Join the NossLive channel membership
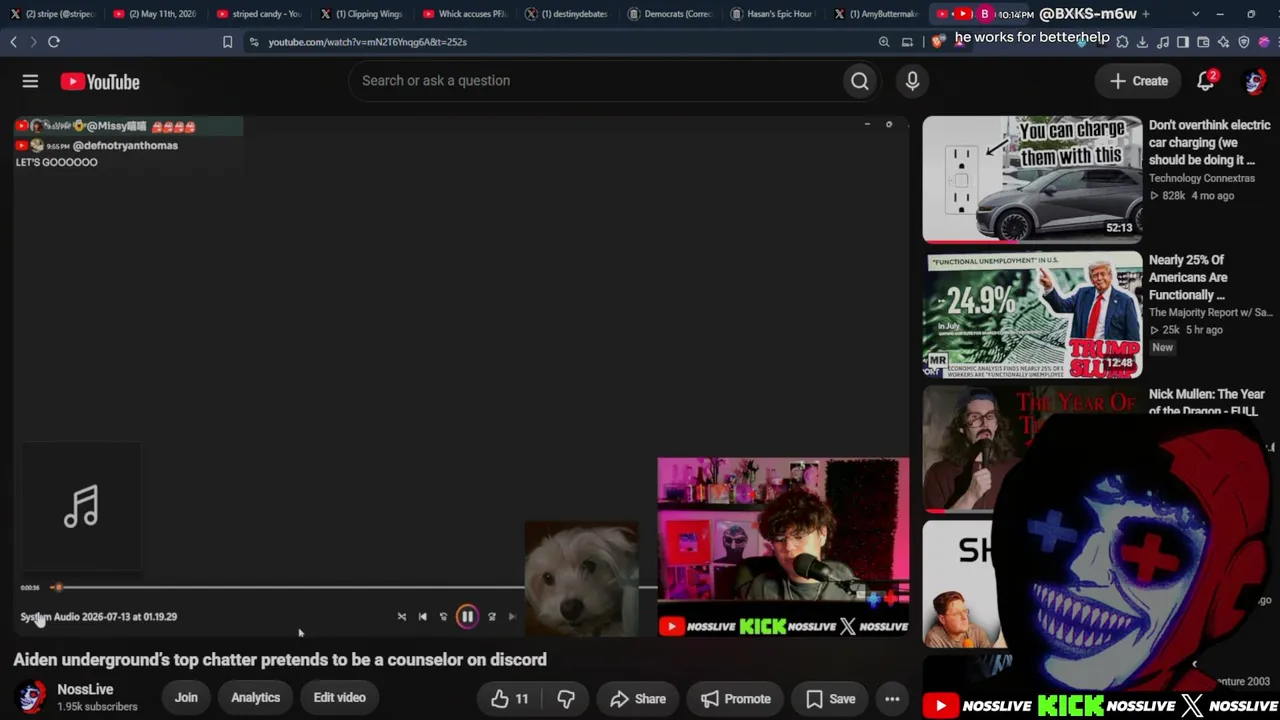This screenshot has width=1280, height=720. pyautogui.click(x=186, y=698)
